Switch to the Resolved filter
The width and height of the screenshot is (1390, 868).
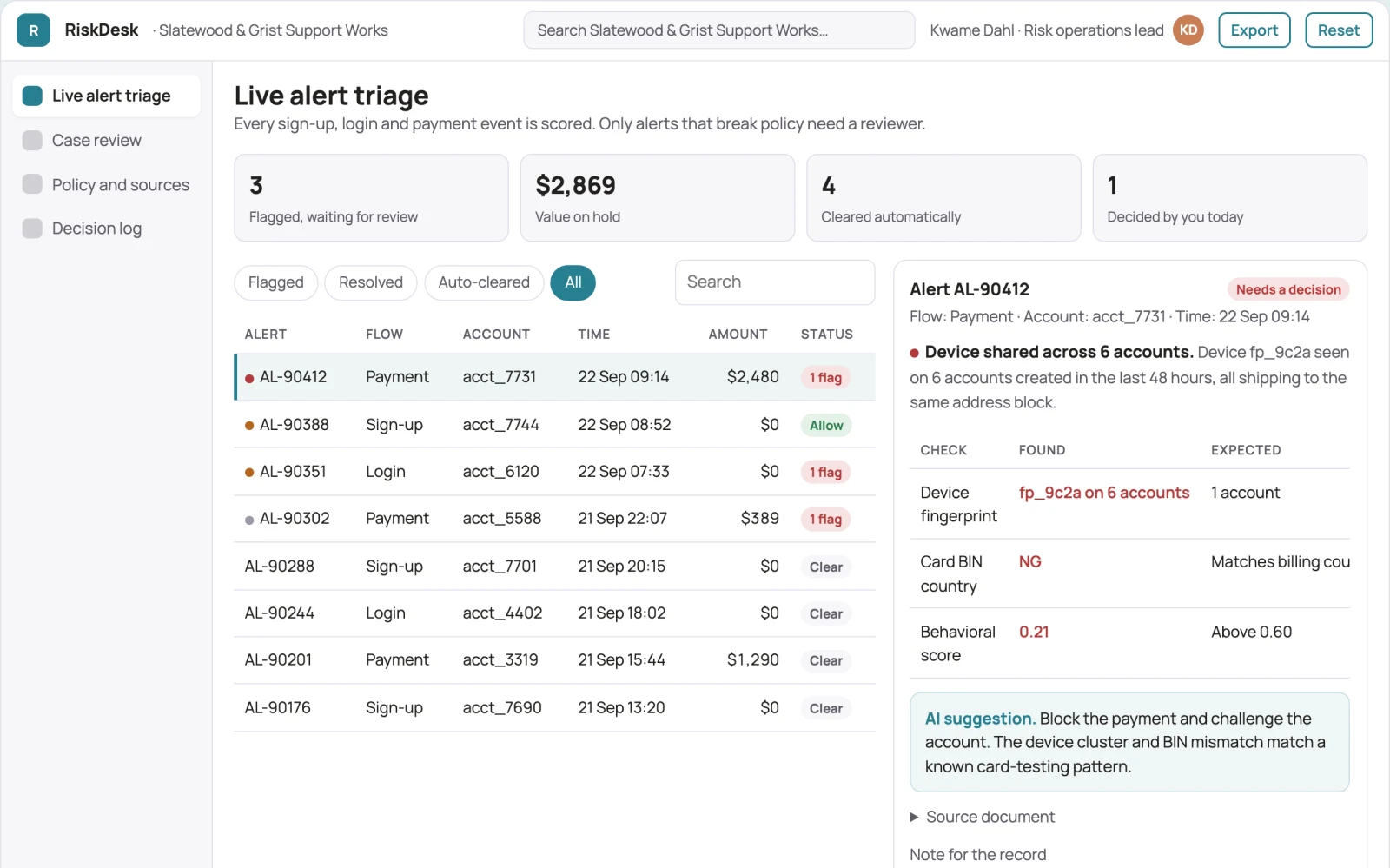tap(371, 282)
